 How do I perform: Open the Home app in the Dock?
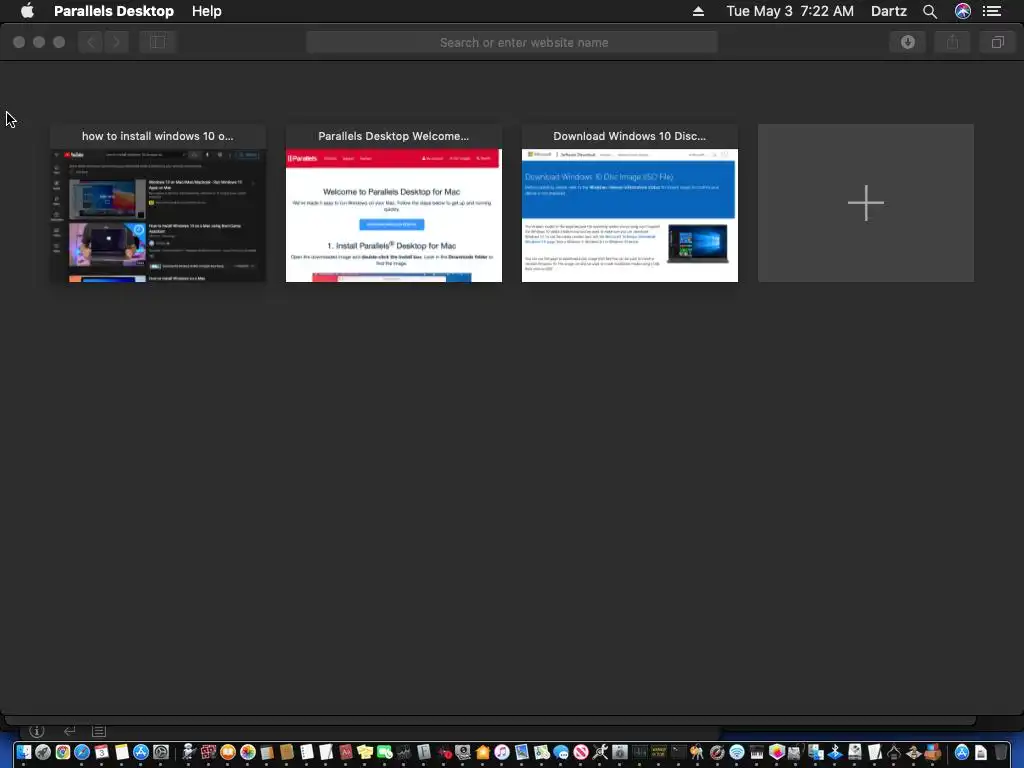click(x=483, y=752)
